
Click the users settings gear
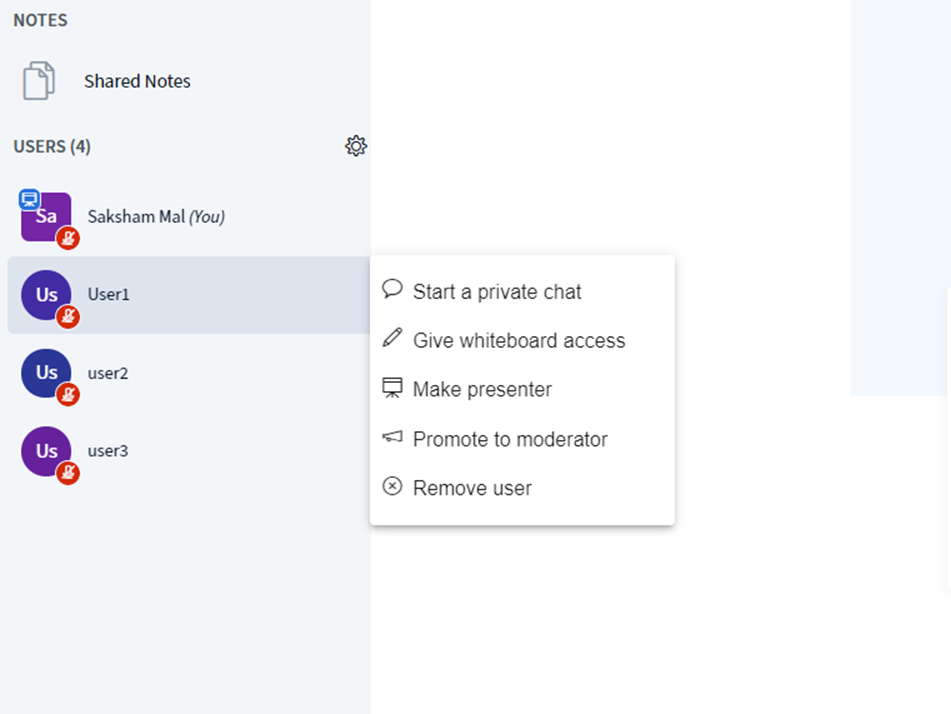pos(356,146)
